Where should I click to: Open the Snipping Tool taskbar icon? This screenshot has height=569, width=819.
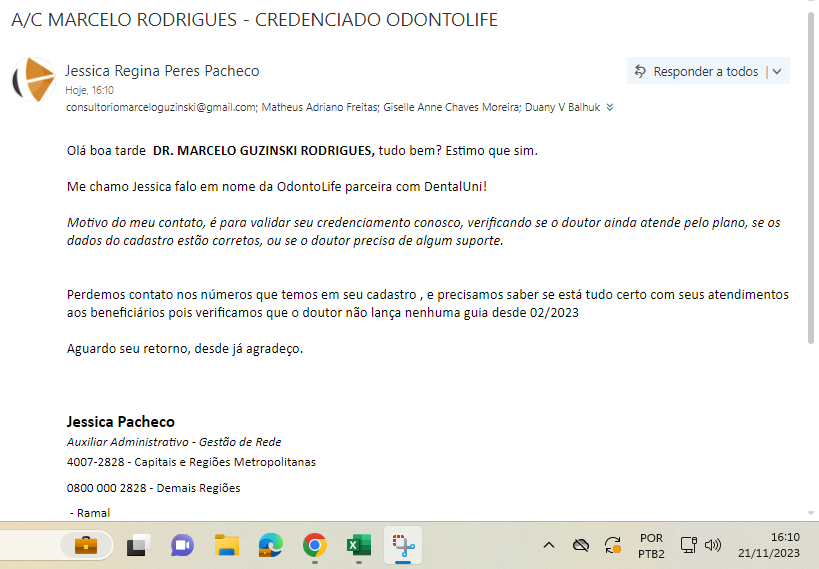click(403, 546)
